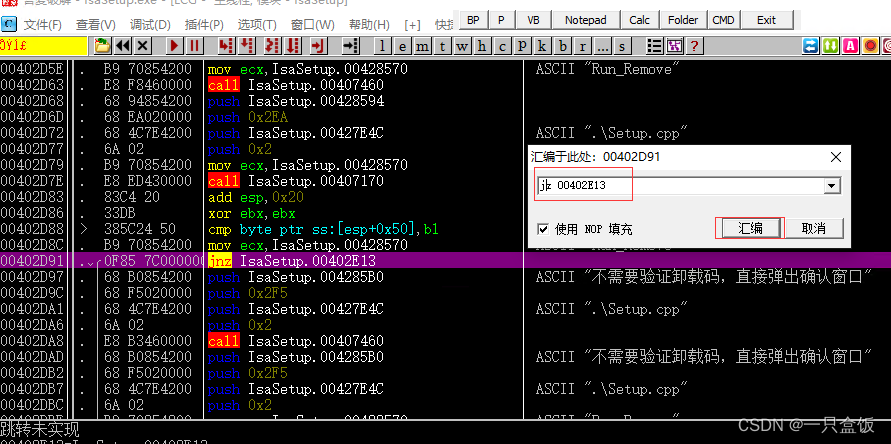Expand the assemble command dropdown arrow

click(832, 185)
